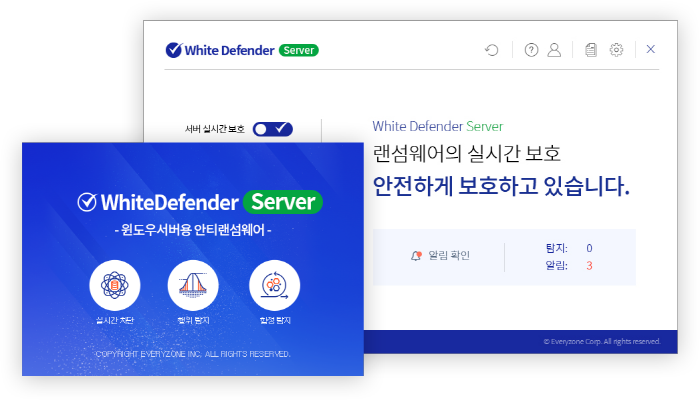Screen dimensions: 700x400
Task: Toggle the 서버 실시간 보호 switch
Action: pyautogui.click(x=272, y=129)
